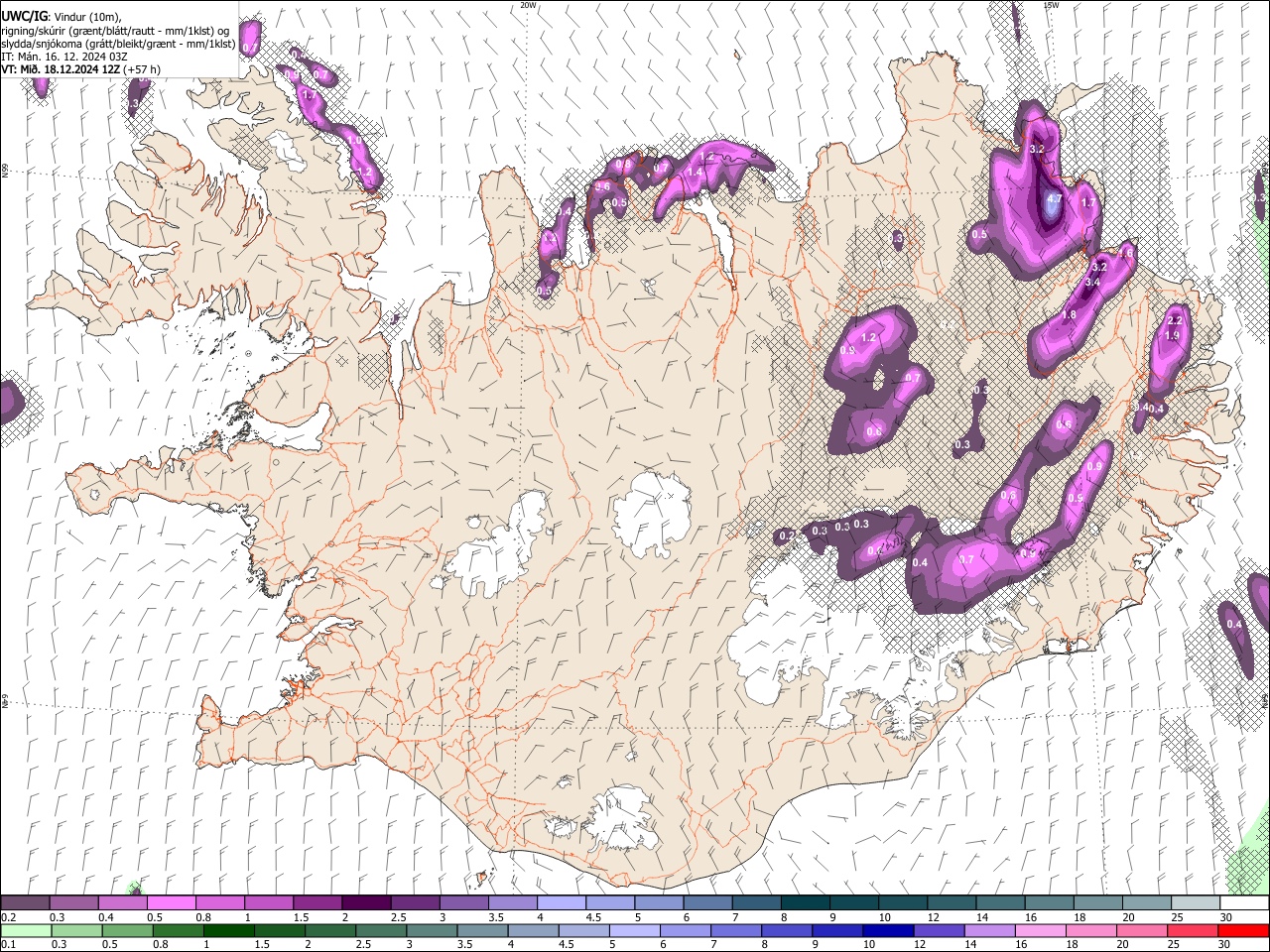Click the rain legend violet swatch labeled 14
This screenshot has width=1270, height=952.
989,930
